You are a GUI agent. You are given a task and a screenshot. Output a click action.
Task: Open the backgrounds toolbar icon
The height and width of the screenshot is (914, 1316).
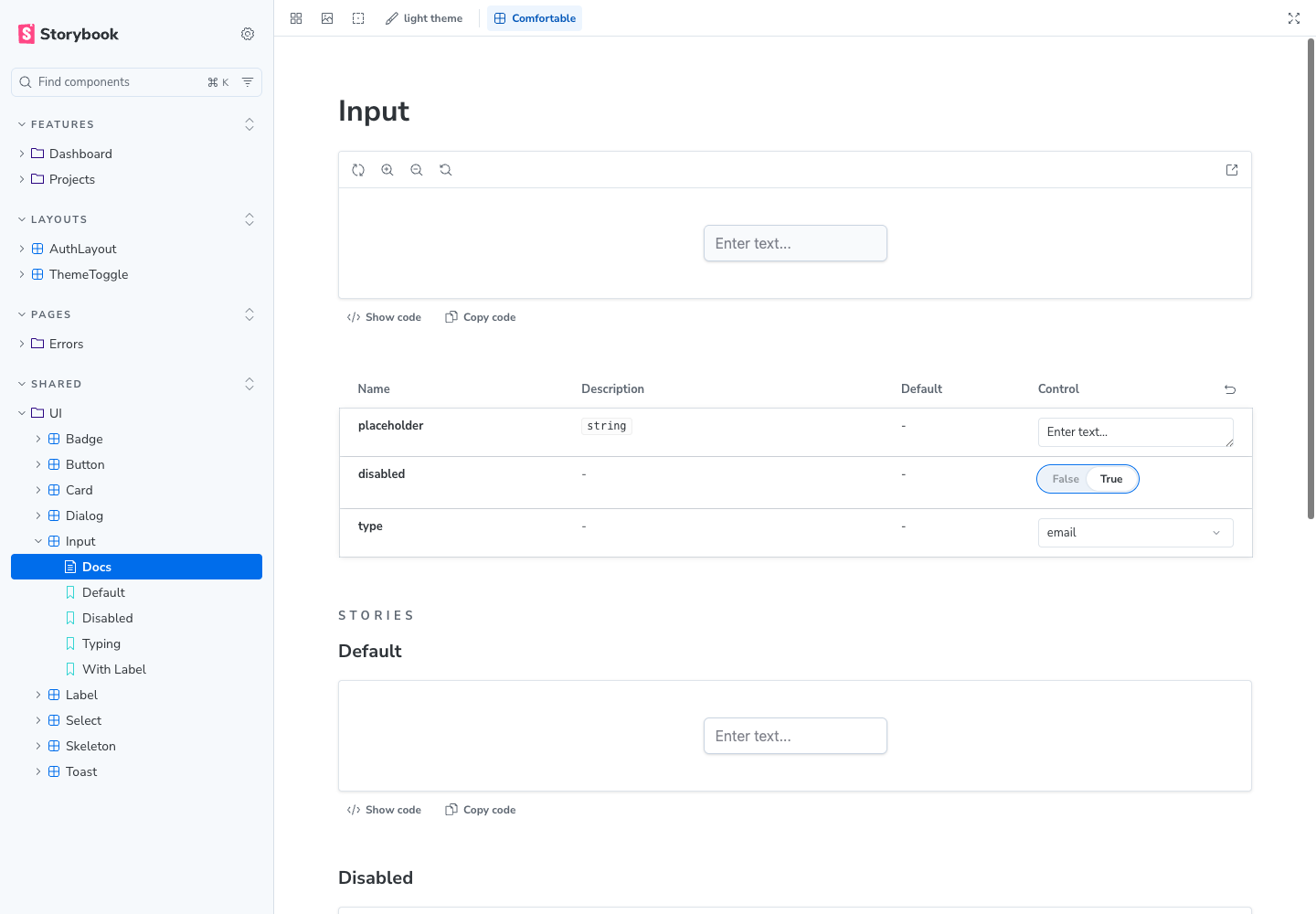[327, 18]
